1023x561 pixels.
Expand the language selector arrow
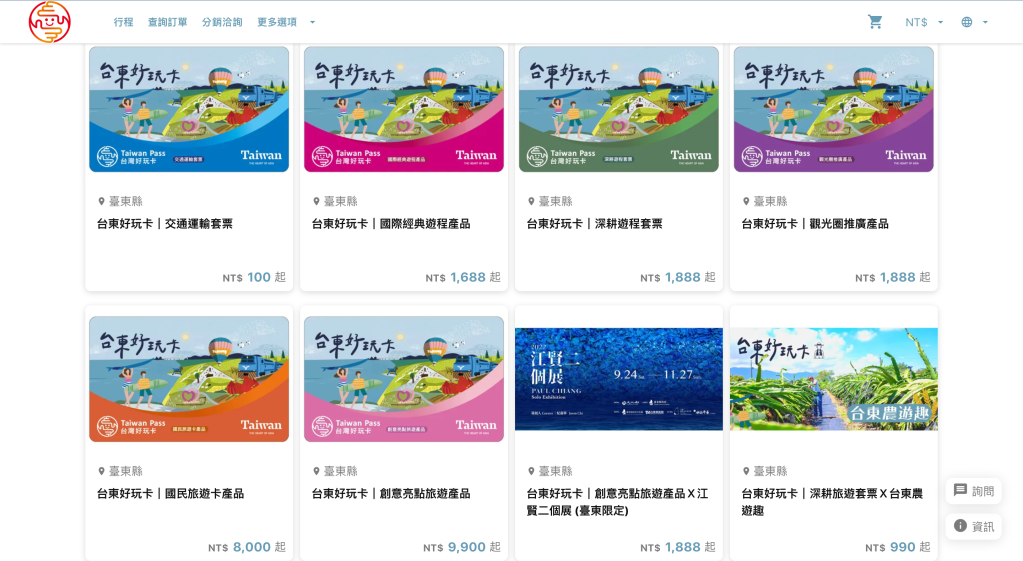[985, 22]
